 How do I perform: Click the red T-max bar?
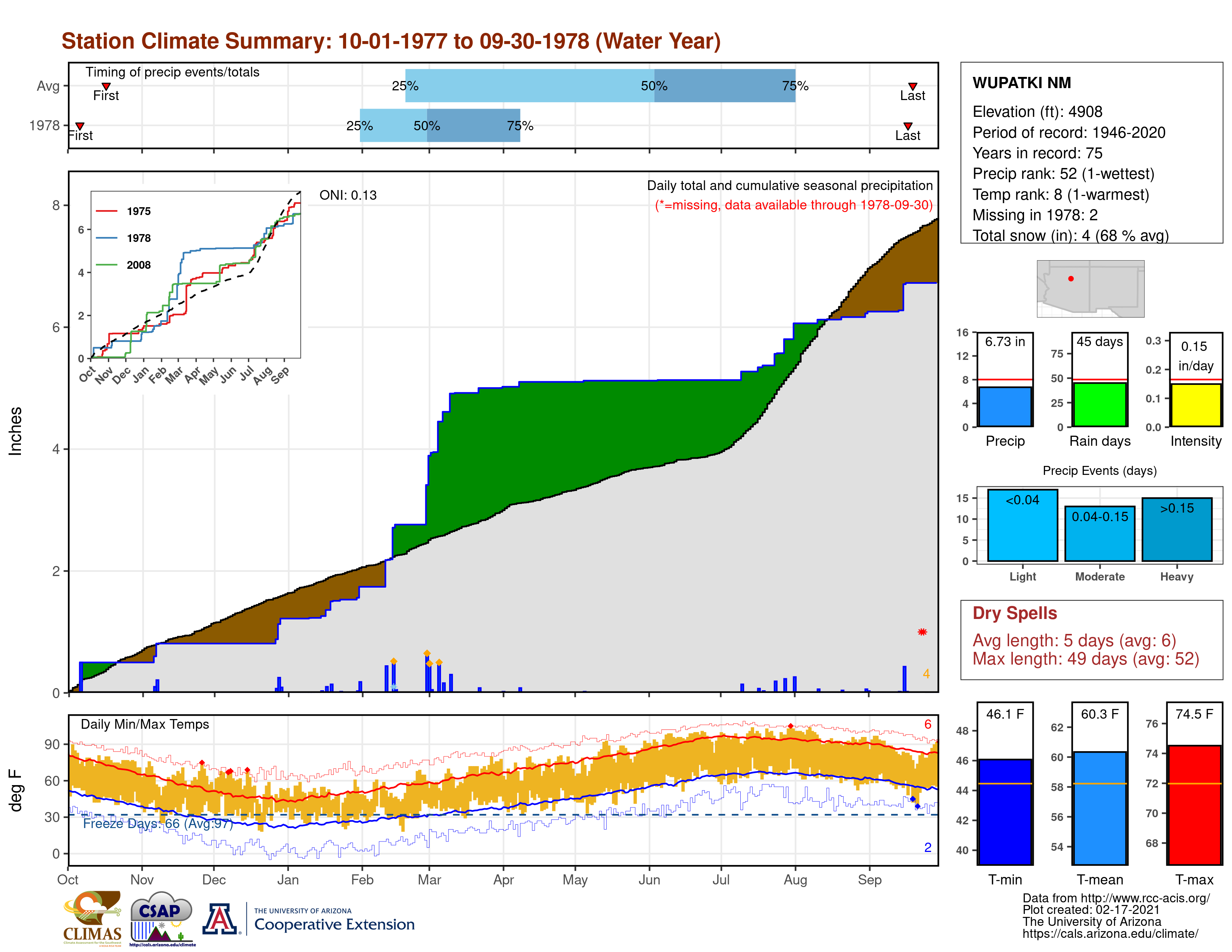1195,805
